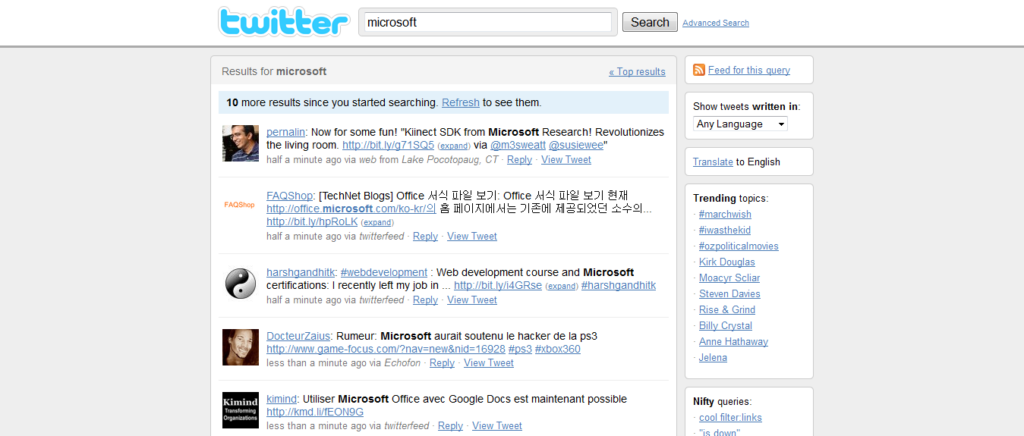The image size is (1024, 436).
Task: View Tweet from pernalin
Action: 566,159
